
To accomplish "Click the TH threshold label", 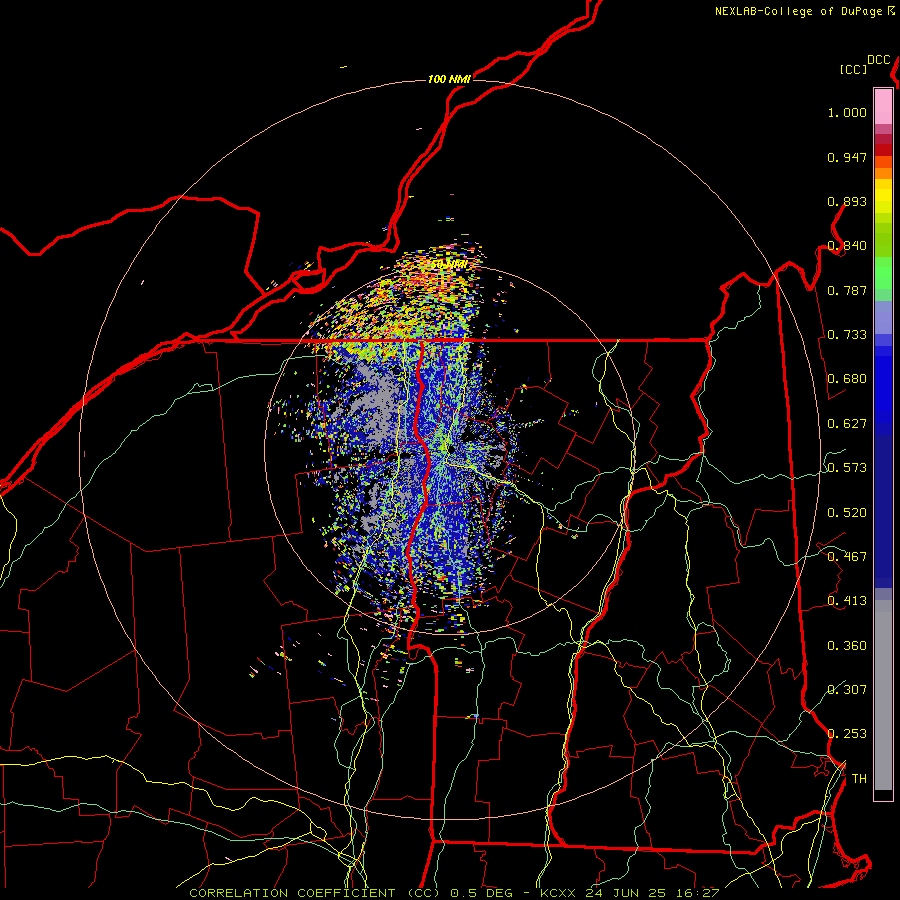I will click(x=859, y=778).
